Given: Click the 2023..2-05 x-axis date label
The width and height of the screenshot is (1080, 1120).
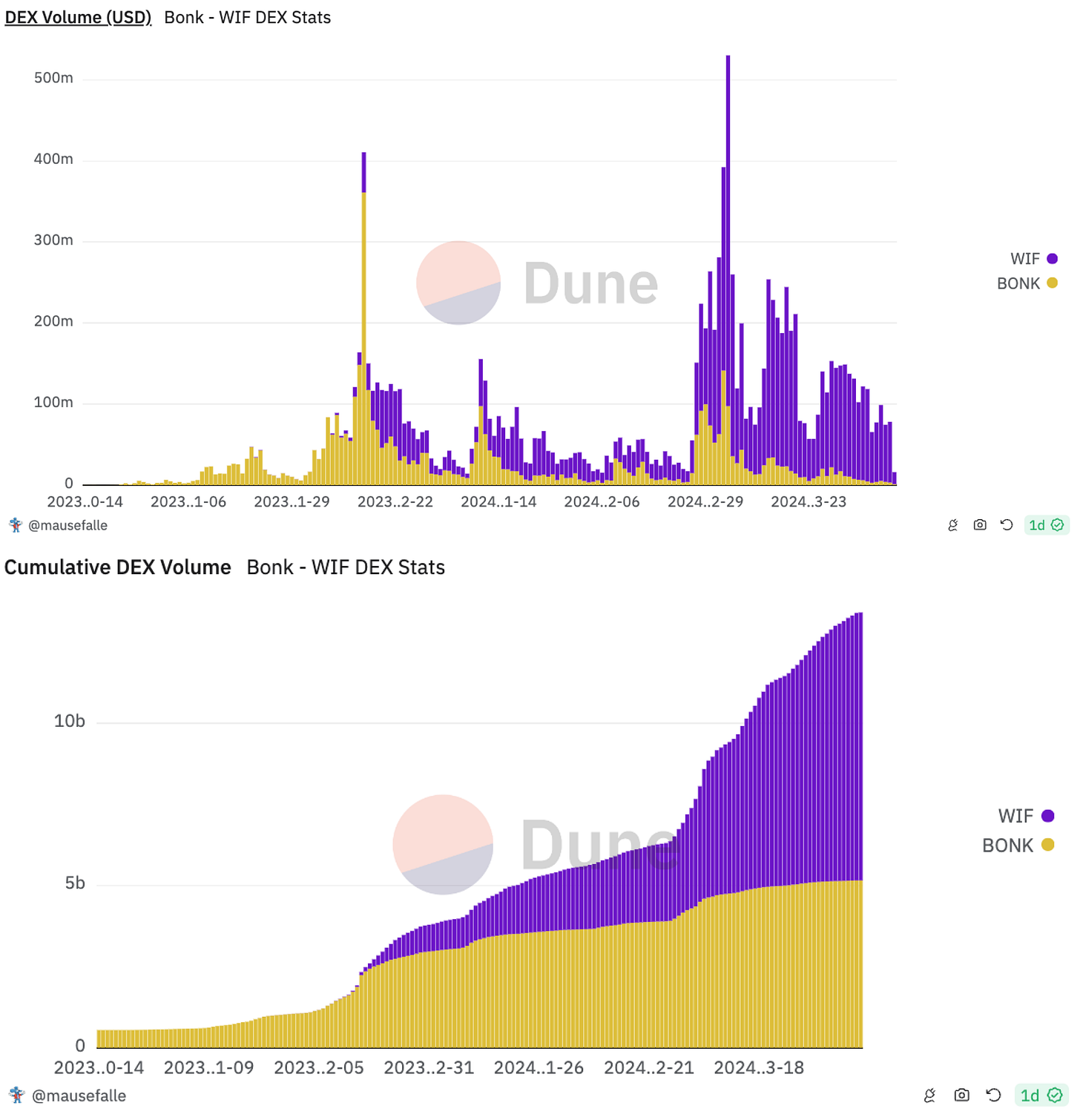Looking at the screenshot, I should [x=319, y=1068].
